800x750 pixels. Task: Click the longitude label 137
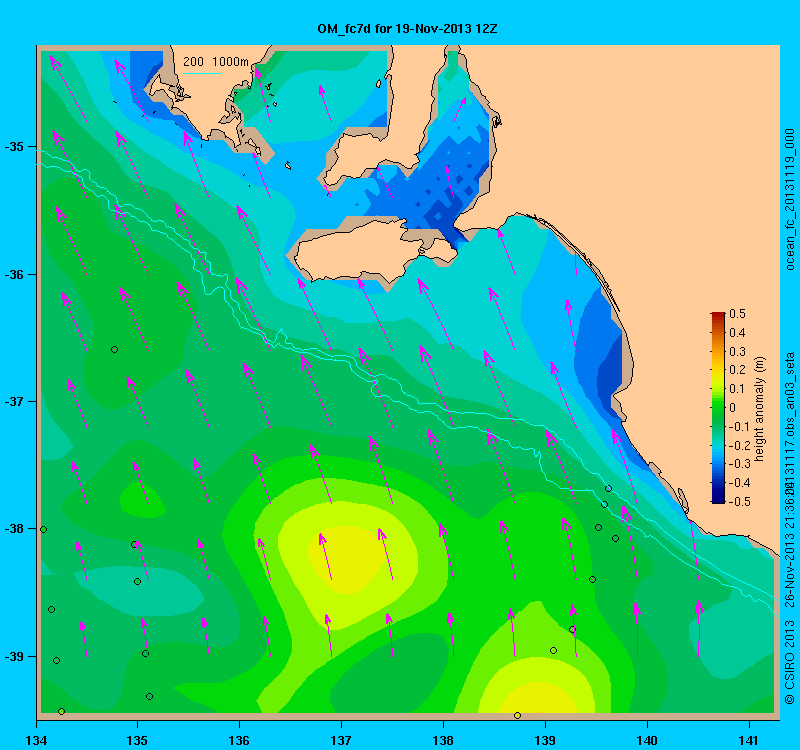pyautogui.click(x=341, y=740)
